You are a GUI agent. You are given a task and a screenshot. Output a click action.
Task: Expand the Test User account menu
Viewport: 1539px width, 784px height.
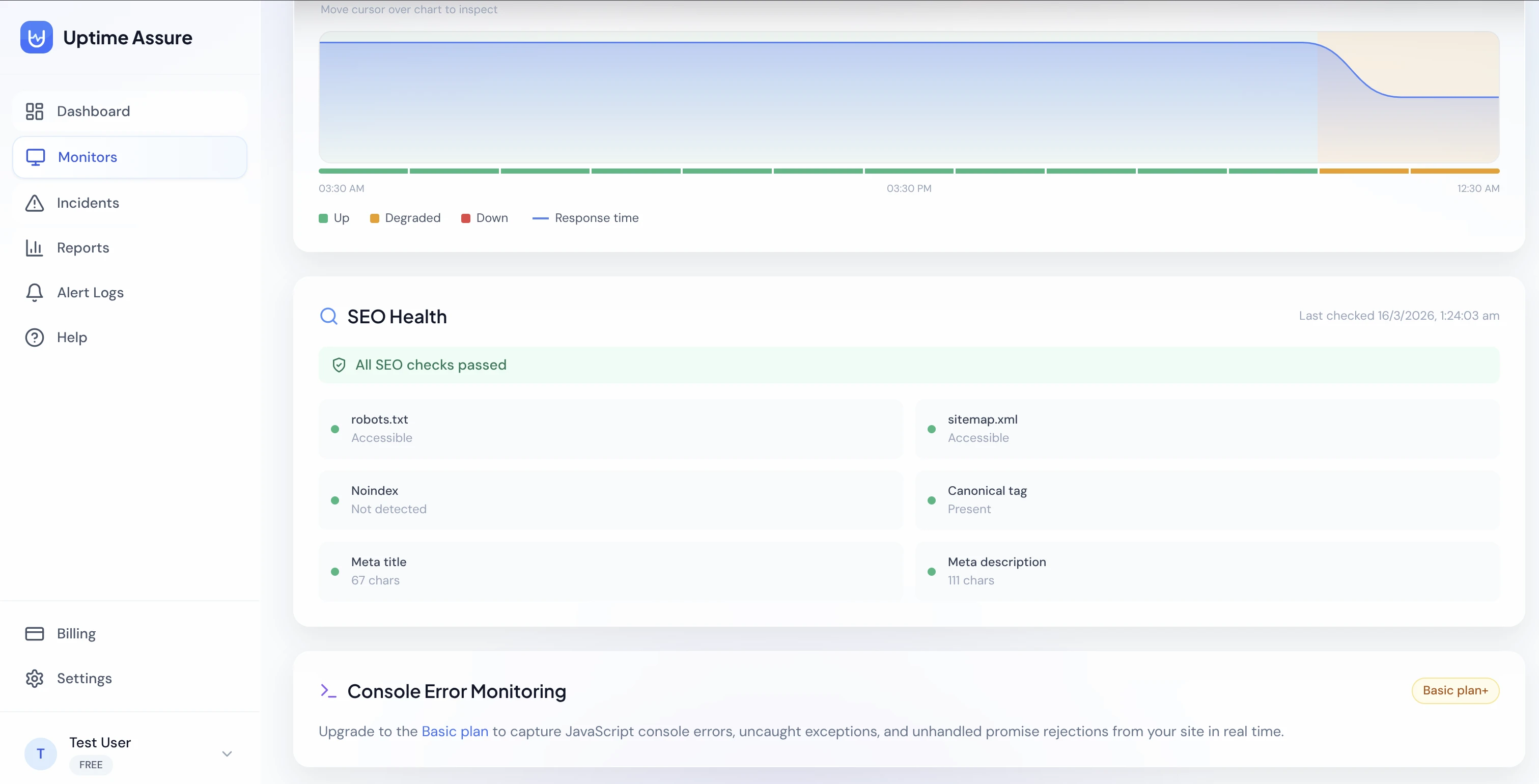click(x=227, y=754)
